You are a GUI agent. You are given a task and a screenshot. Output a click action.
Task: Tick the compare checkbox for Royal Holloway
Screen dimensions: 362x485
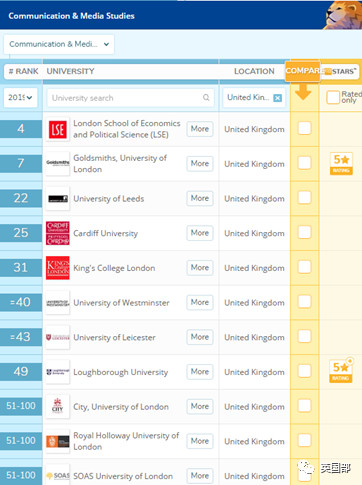click(304, 440)
